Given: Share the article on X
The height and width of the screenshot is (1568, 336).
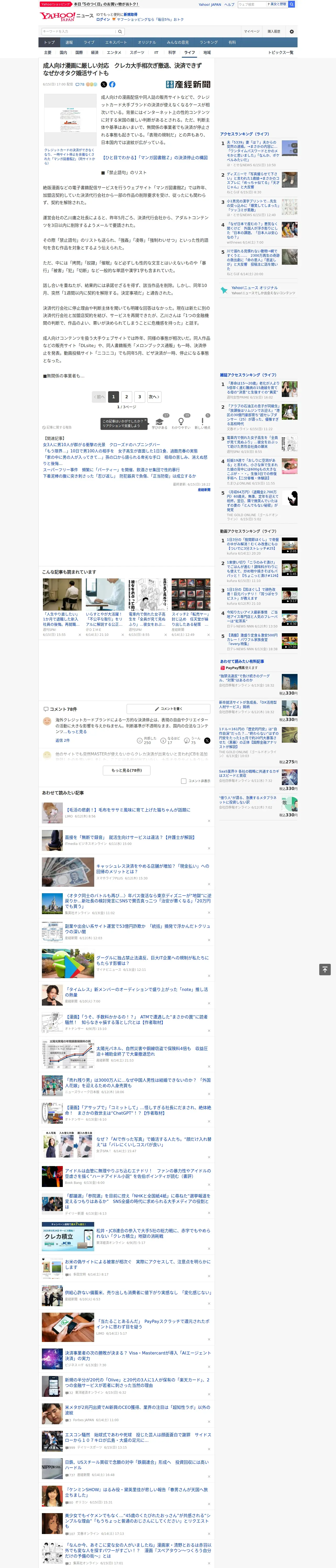Looking at the screenshot, I should pos(104,85).
